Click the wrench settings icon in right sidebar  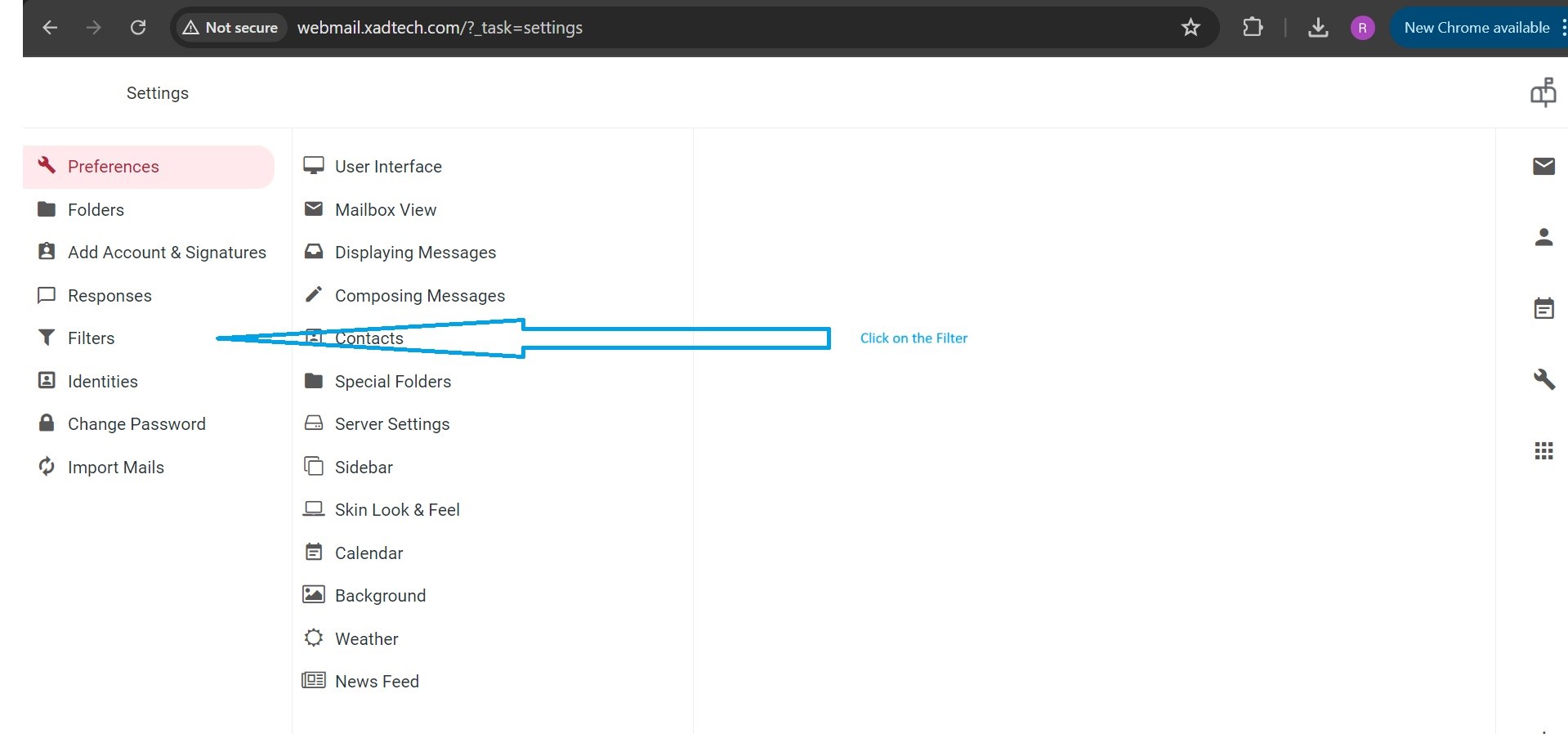(1543, 379)
